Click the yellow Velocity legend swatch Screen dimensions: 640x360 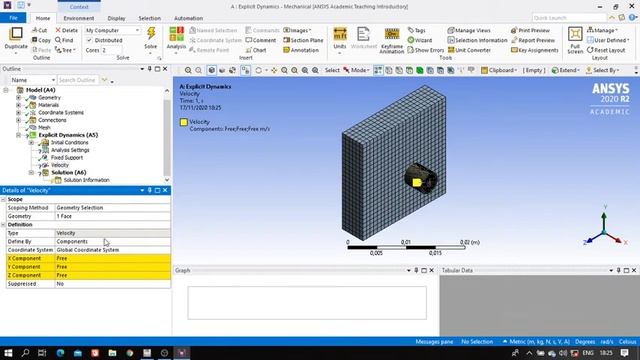click(184, 122)
